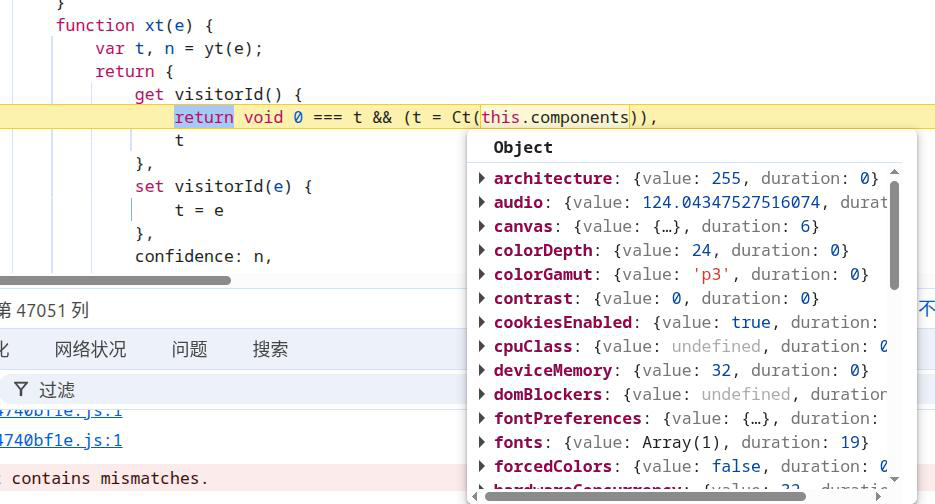Expand the deviceMemory property
The width and height of the screenshot is (935, 504).
(x=482, y=370)
